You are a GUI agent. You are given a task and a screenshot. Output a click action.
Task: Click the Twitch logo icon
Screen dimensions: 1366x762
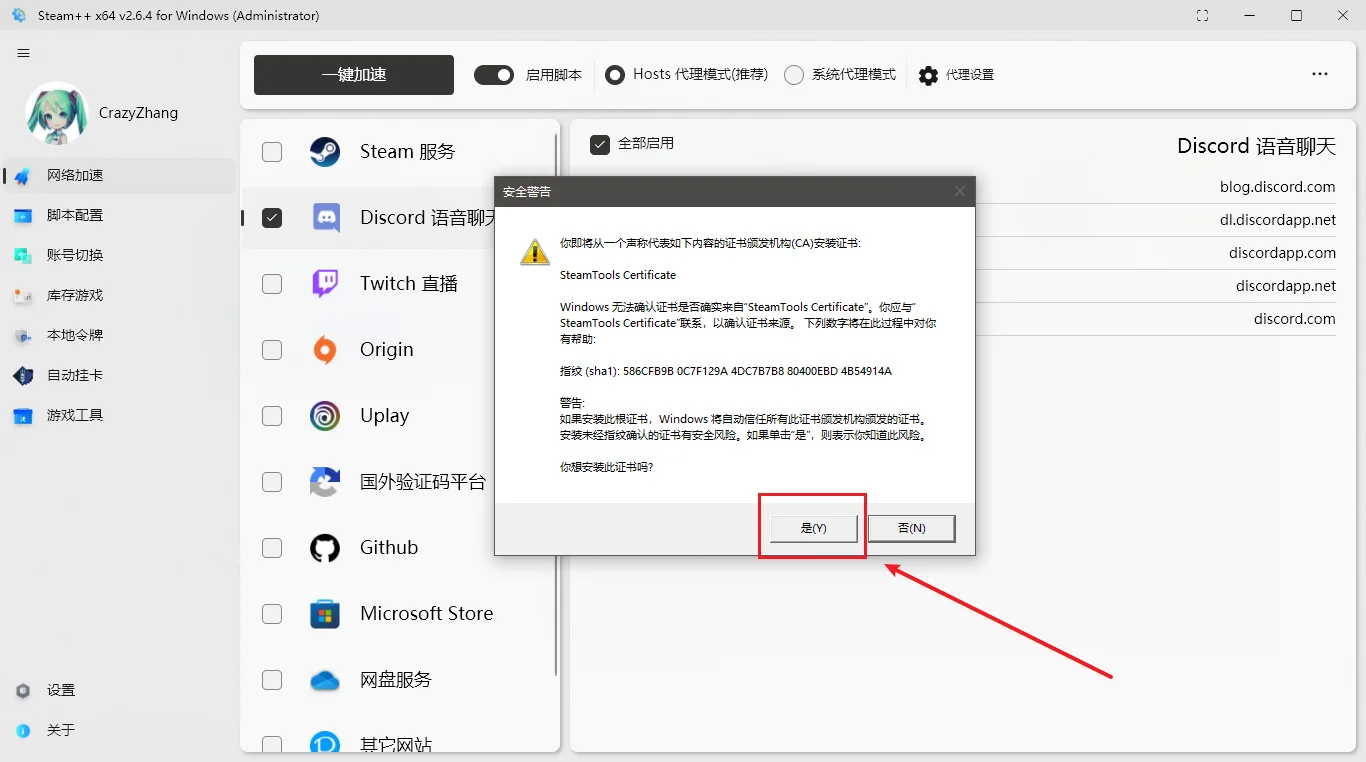point(325,284)
